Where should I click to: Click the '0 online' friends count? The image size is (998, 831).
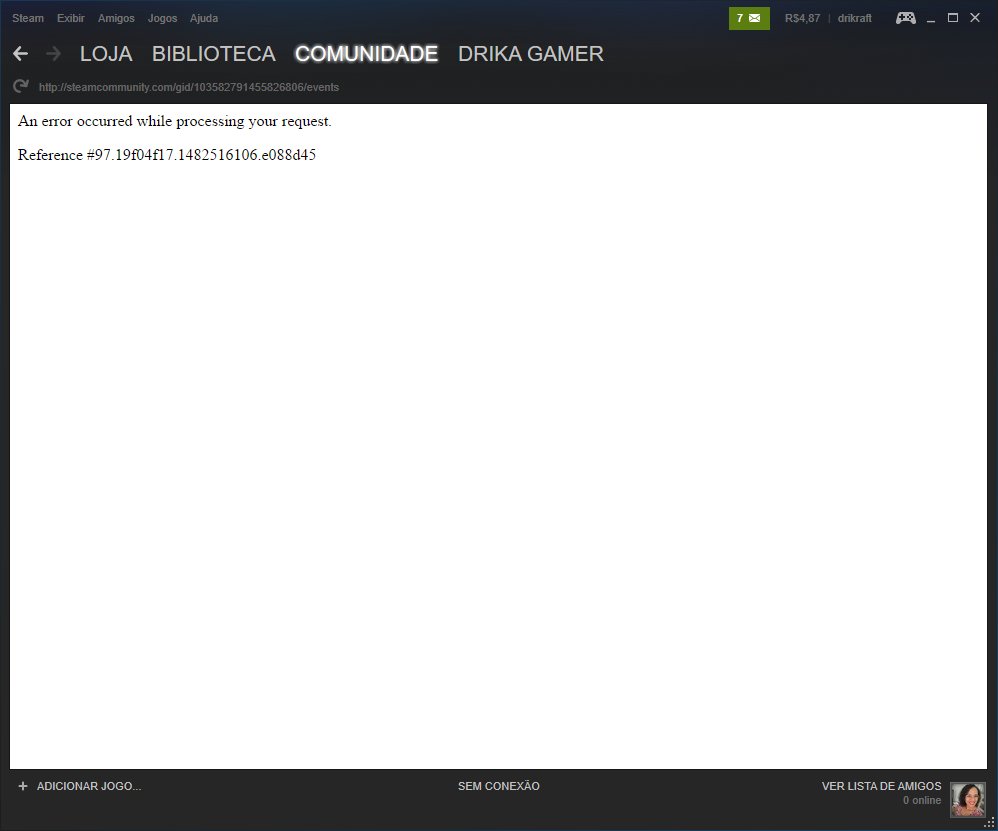point(922,800)
